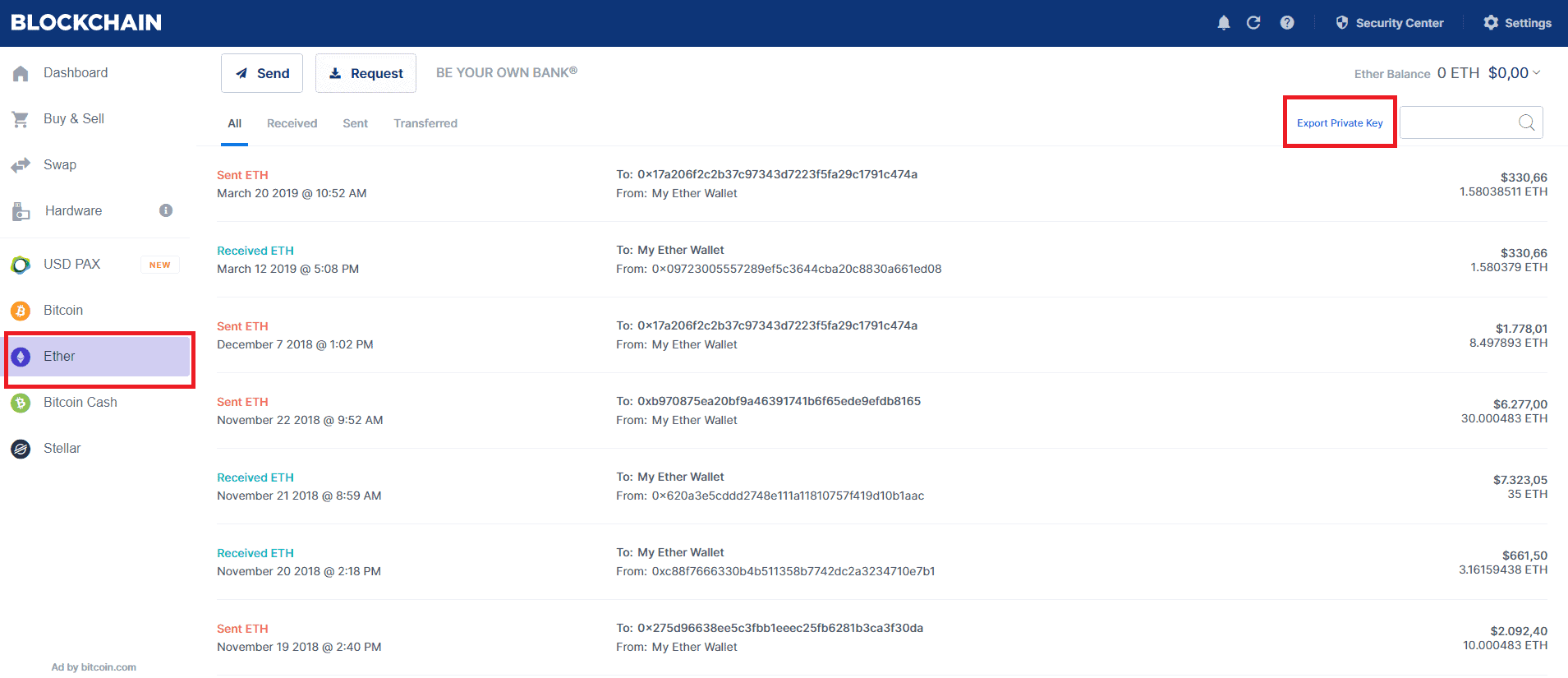Open Sent ETH November 19 2018 transaction
This screenshot has height=678, width=1568.
coord(882,638)
